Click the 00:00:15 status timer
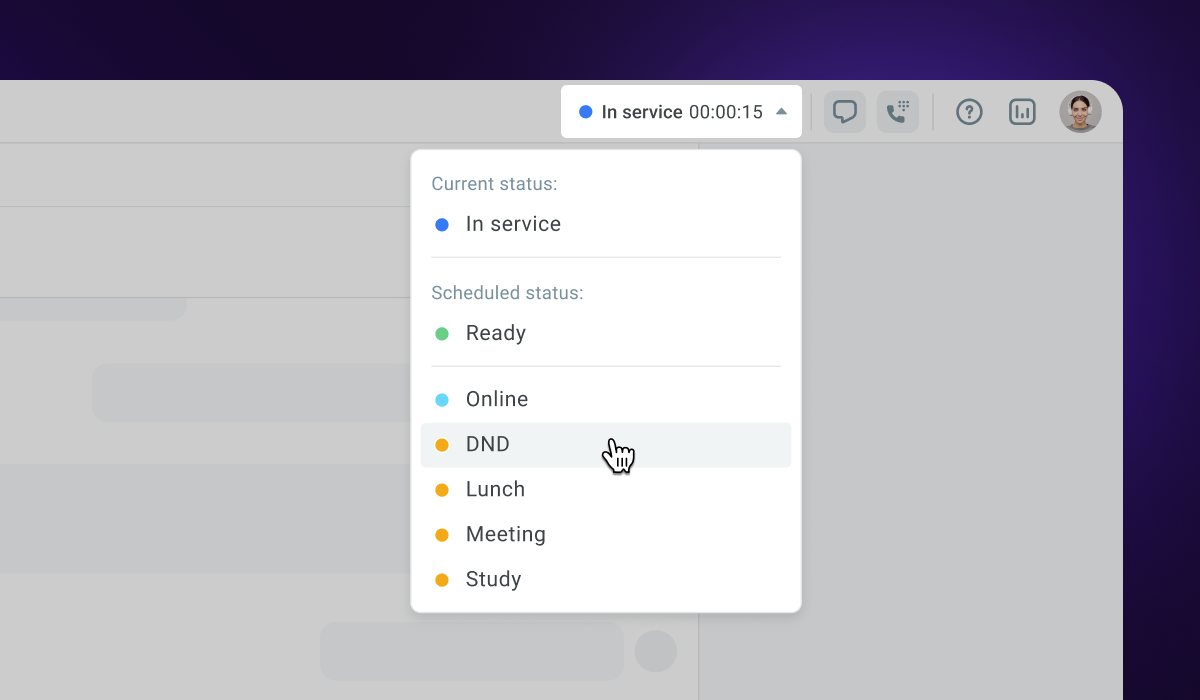 click(x=726, y=112)
